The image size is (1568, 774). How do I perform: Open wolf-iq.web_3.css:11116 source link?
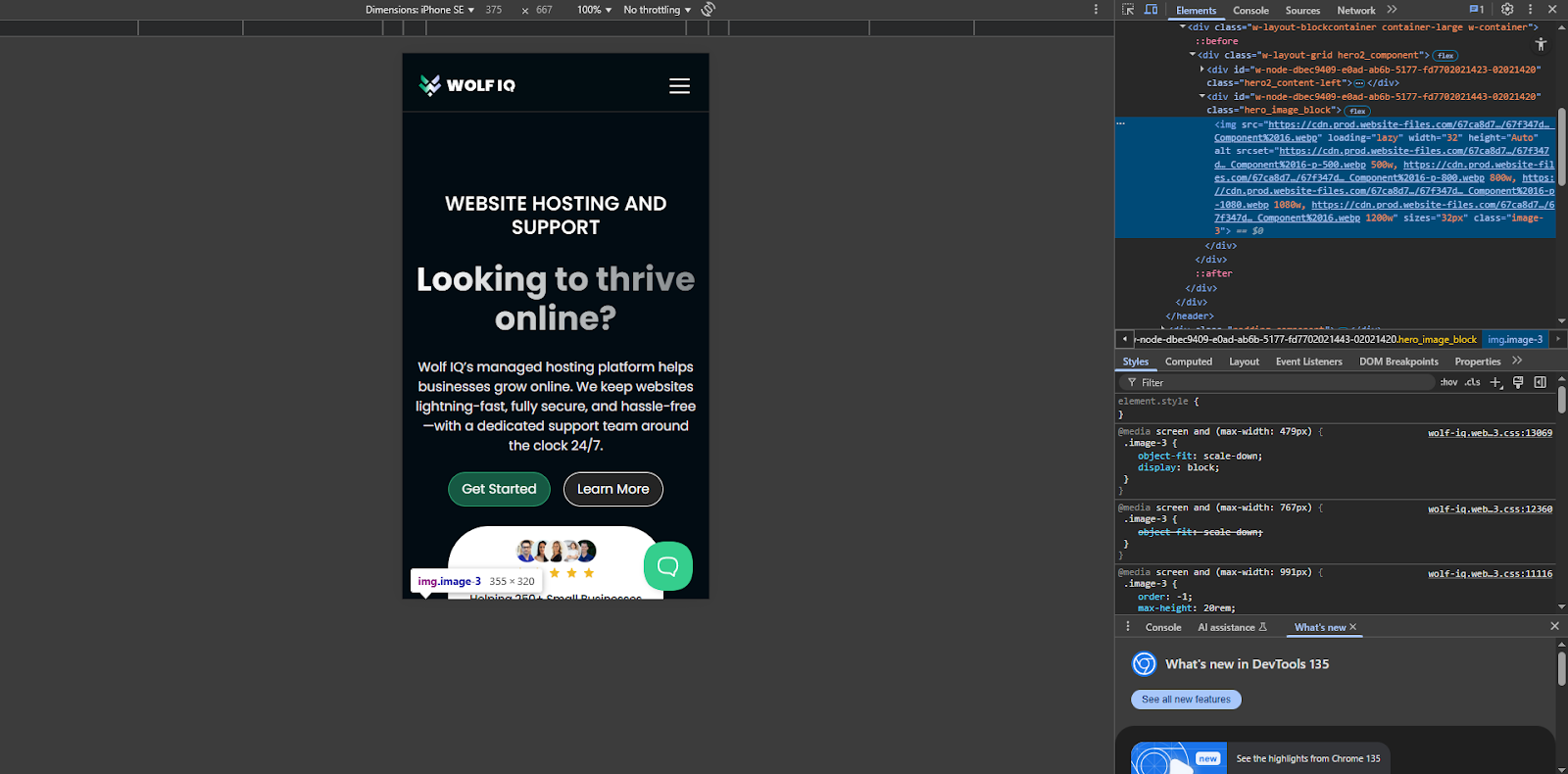pyautogui.click(x=1490, y=574)
